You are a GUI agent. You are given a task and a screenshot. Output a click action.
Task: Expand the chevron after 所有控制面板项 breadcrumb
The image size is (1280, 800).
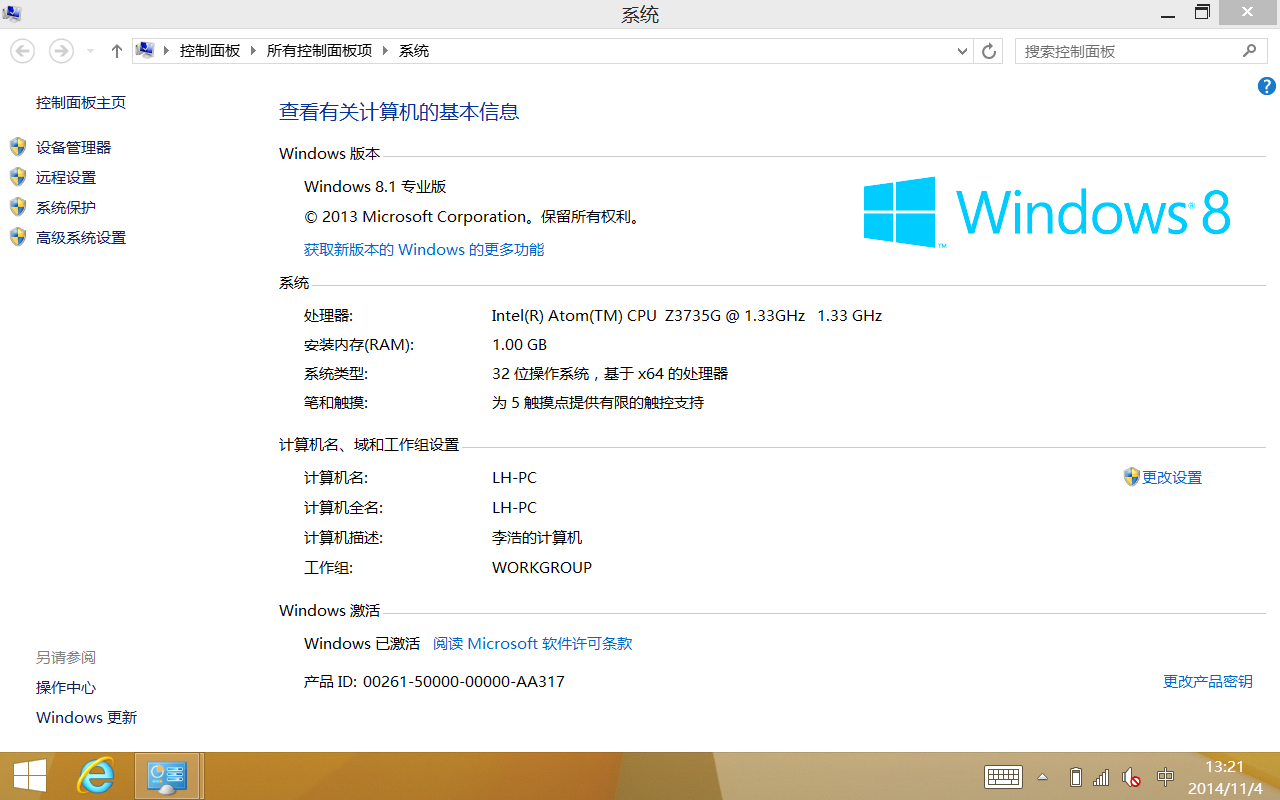386,51
